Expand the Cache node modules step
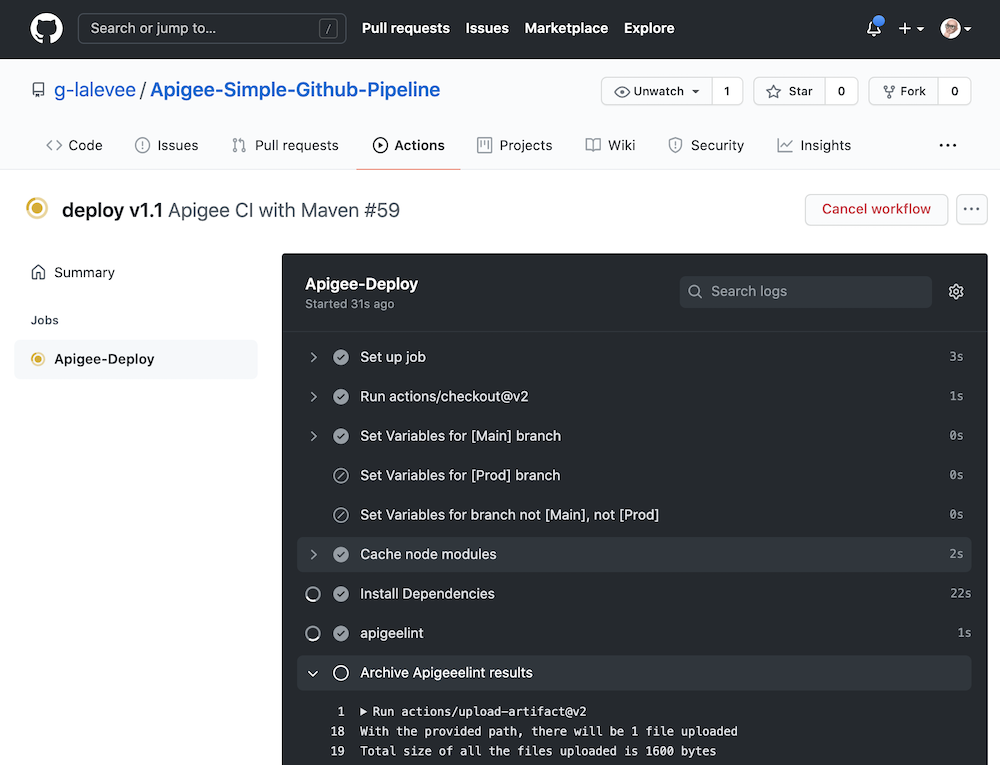This screenshot has height=765, width=1000. coord(313,555)
